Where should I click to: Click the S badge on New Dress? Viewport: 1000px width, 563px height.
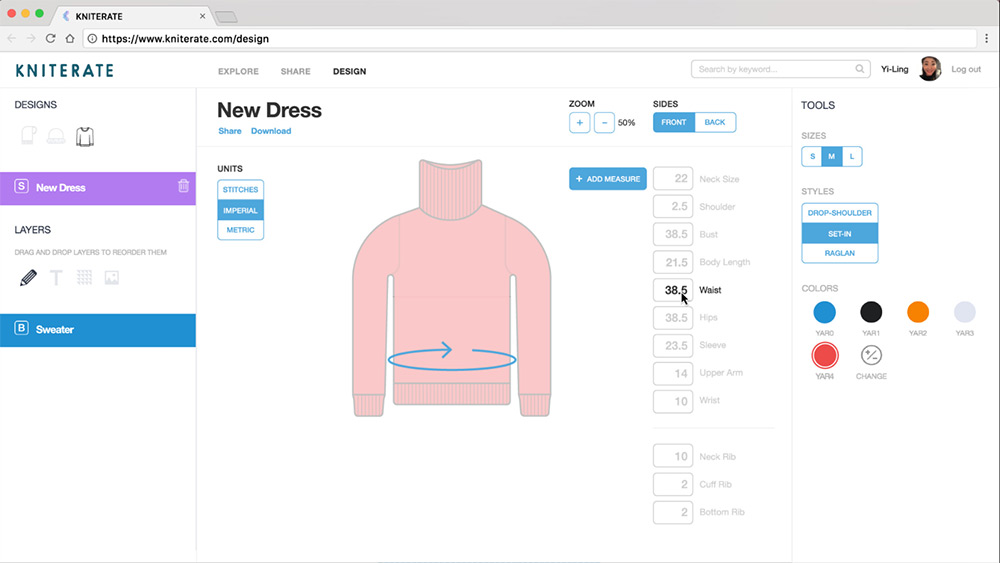(x=22, y=186)
